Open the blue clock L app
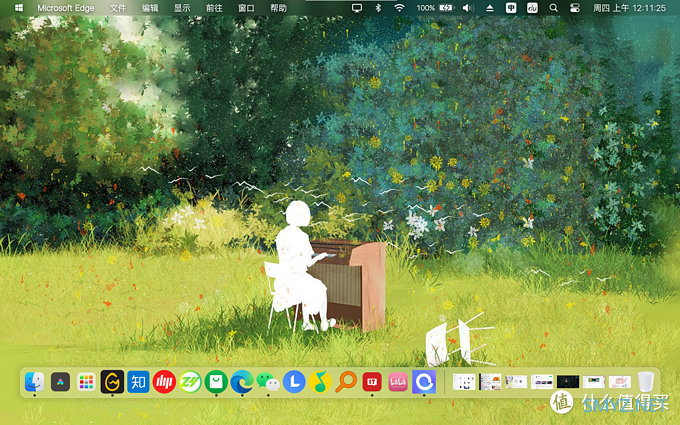 (x=294, y=382)
